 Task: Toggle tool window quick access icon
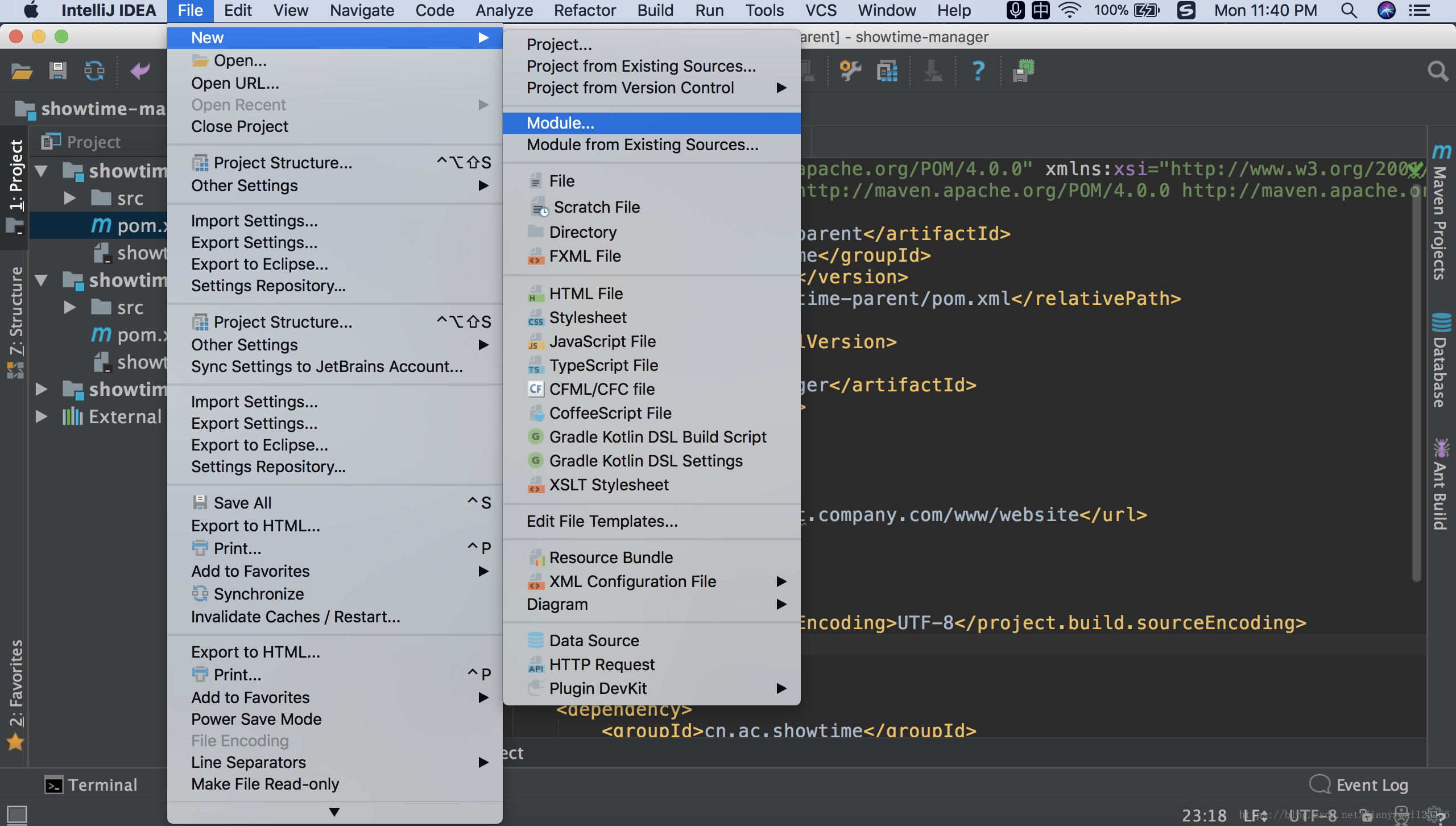16,815
